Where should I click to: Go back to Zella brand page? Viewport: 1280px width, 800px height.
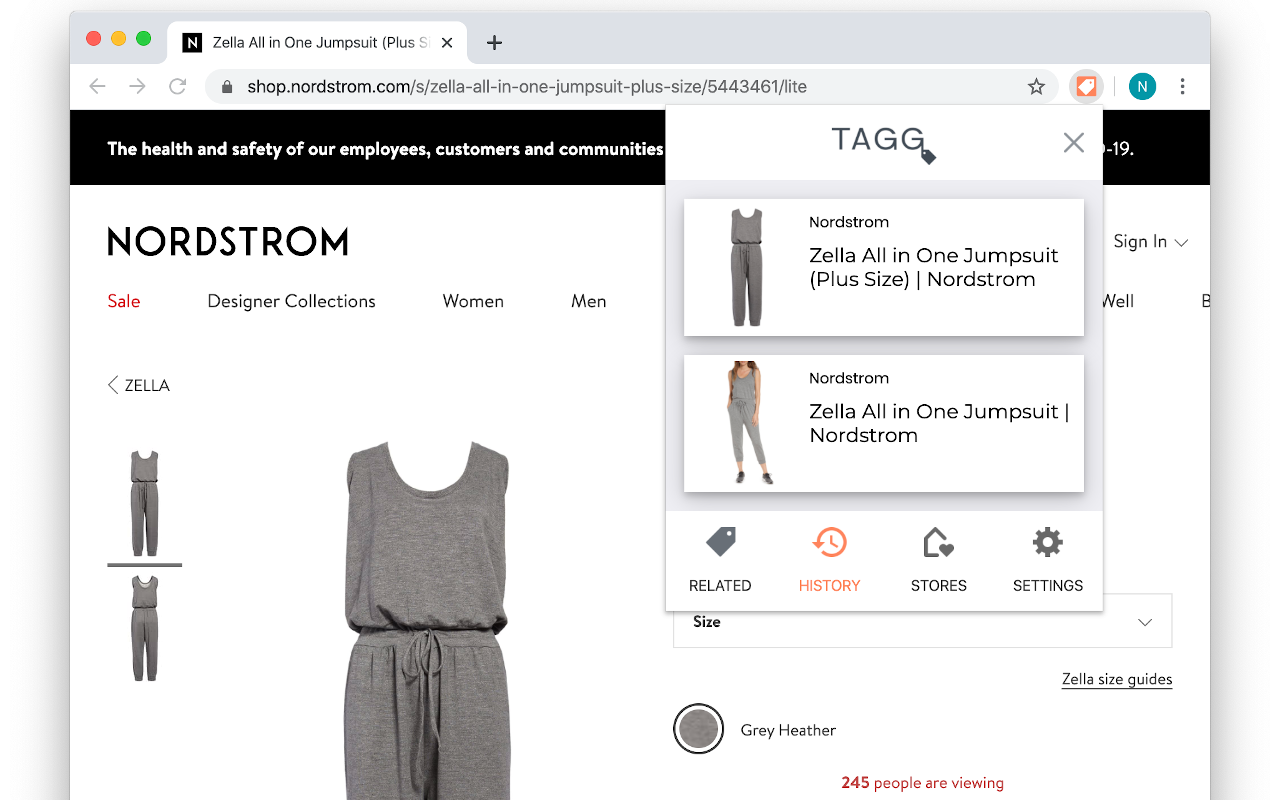pos(139,385)
